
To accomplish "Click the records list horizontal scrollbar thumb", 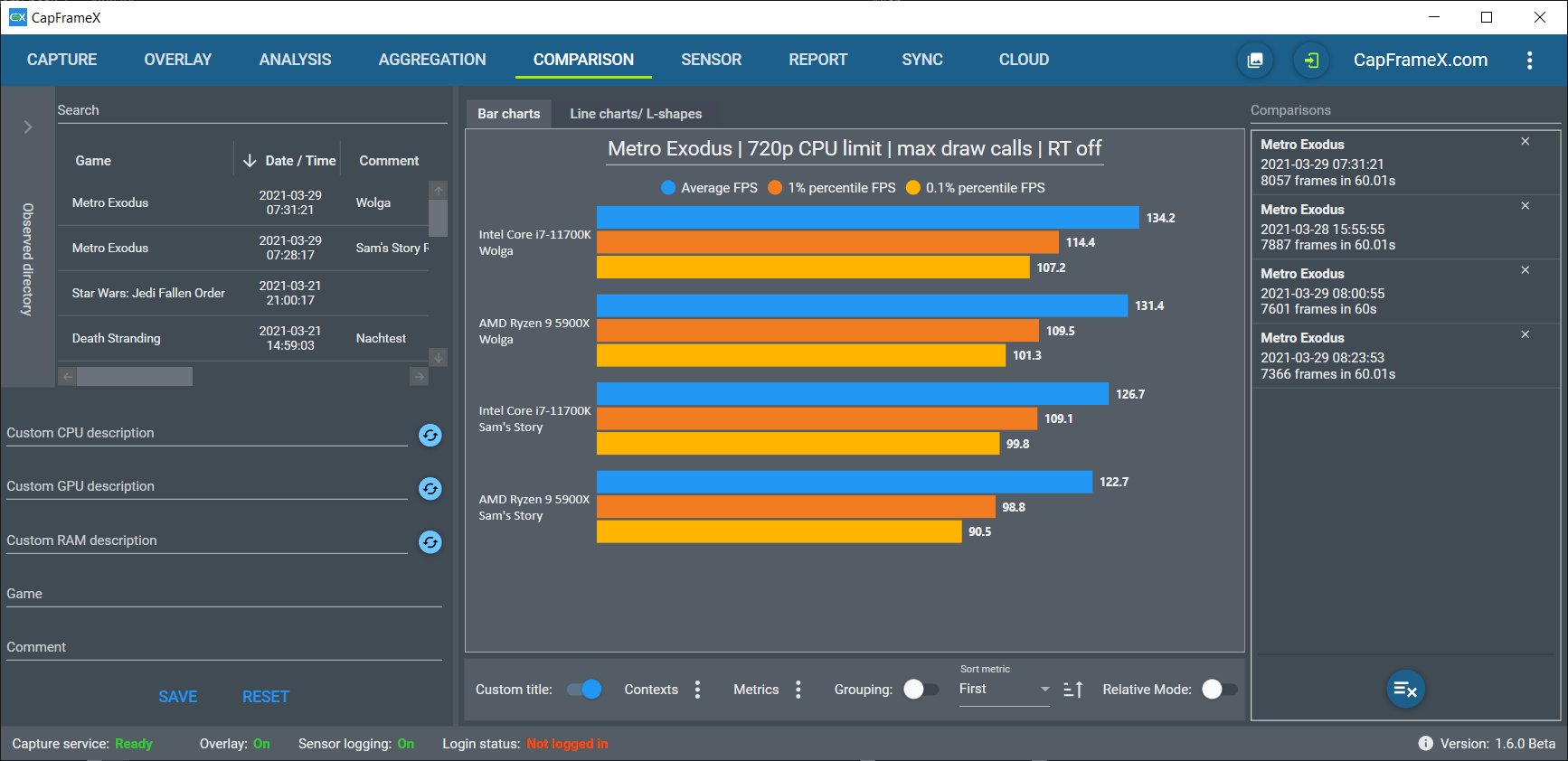I will click(x=135, y=376).
